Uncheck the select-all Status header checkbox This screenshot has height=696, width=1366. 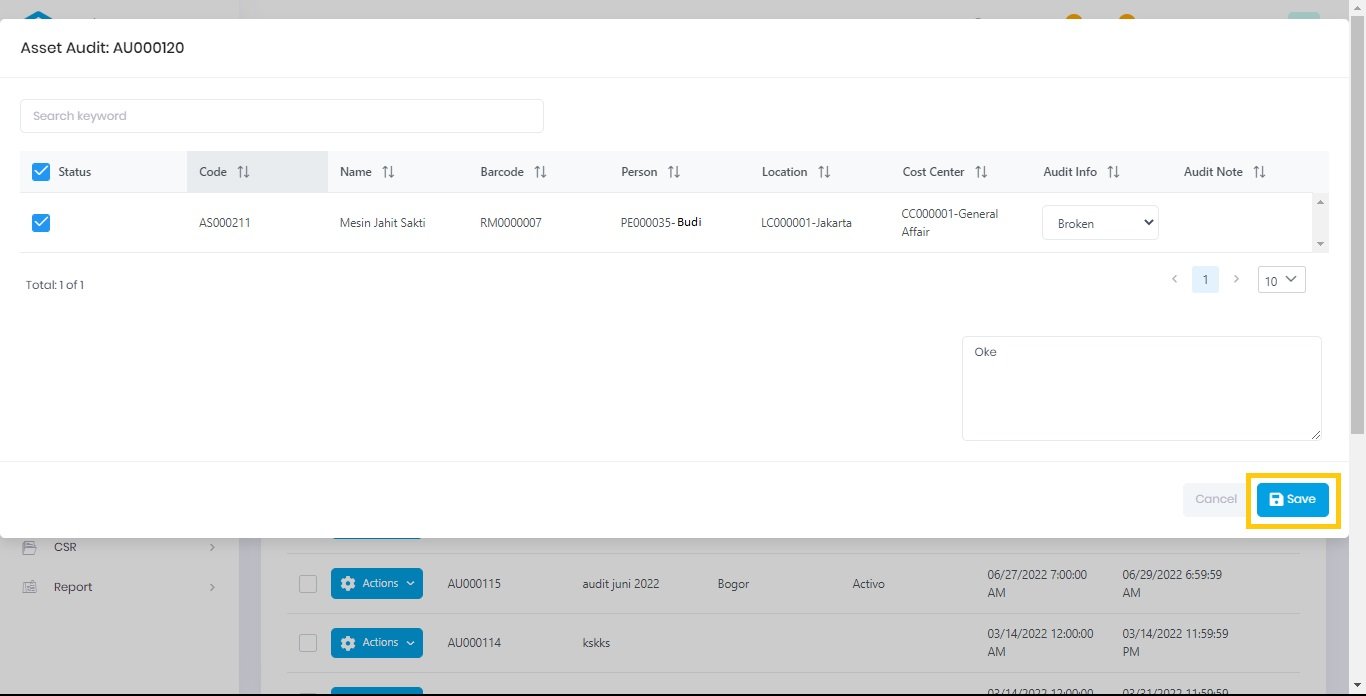[41, 172]
